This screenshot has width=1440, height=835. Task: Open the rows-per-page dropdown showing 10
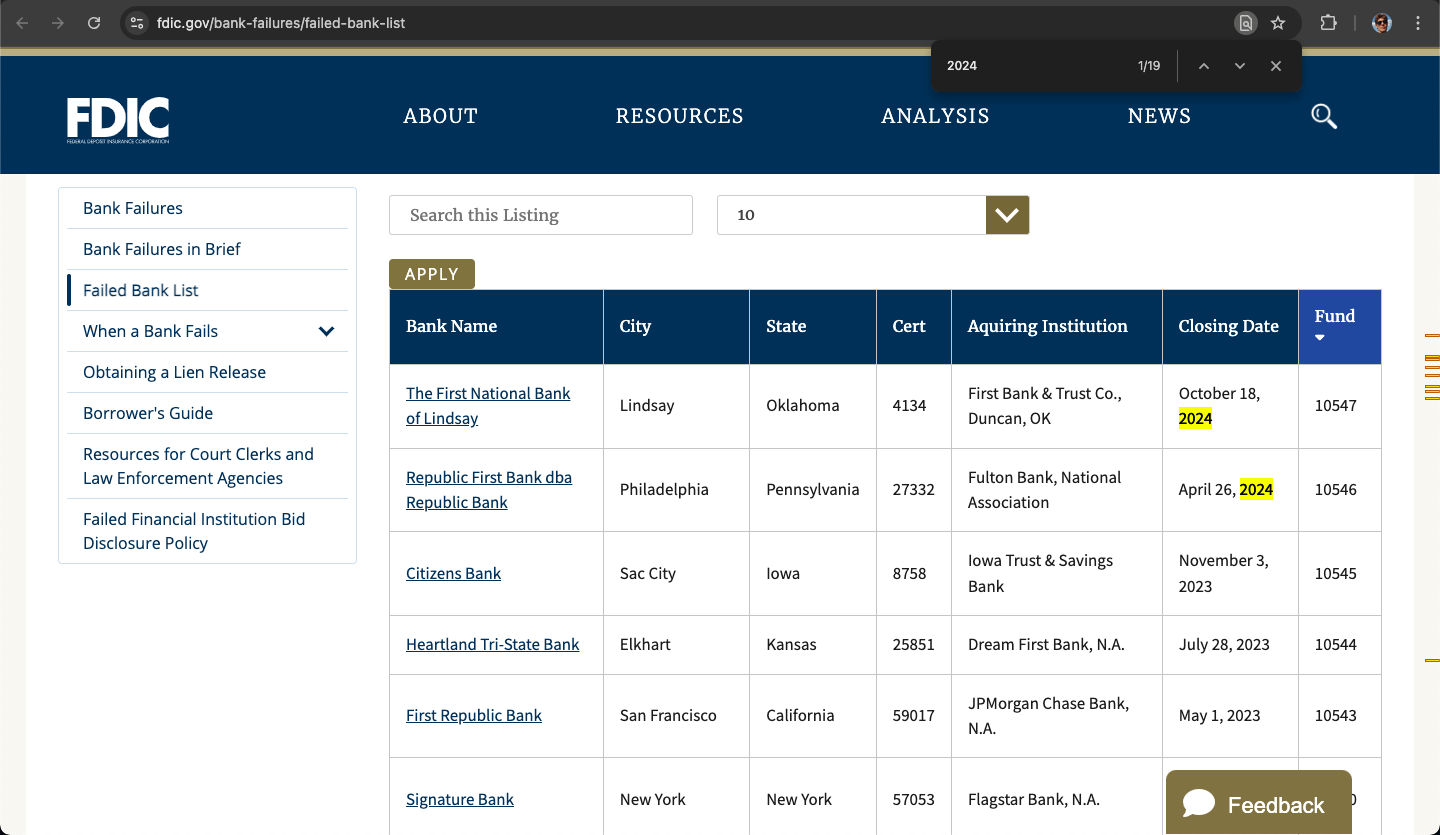[x=873, y=215]
